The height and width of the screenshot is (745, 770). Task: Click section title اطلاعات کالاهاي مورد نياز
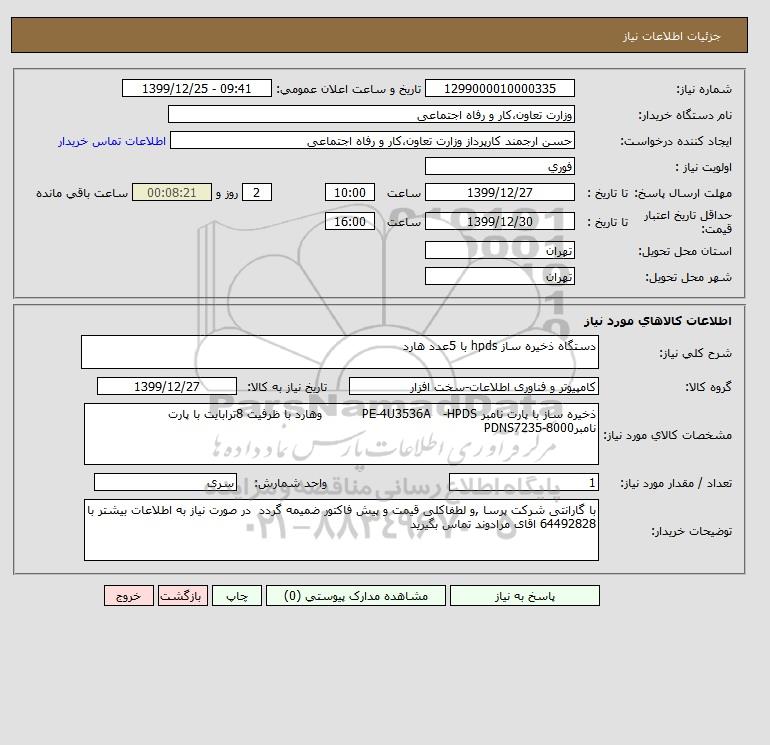pos(658,321)
